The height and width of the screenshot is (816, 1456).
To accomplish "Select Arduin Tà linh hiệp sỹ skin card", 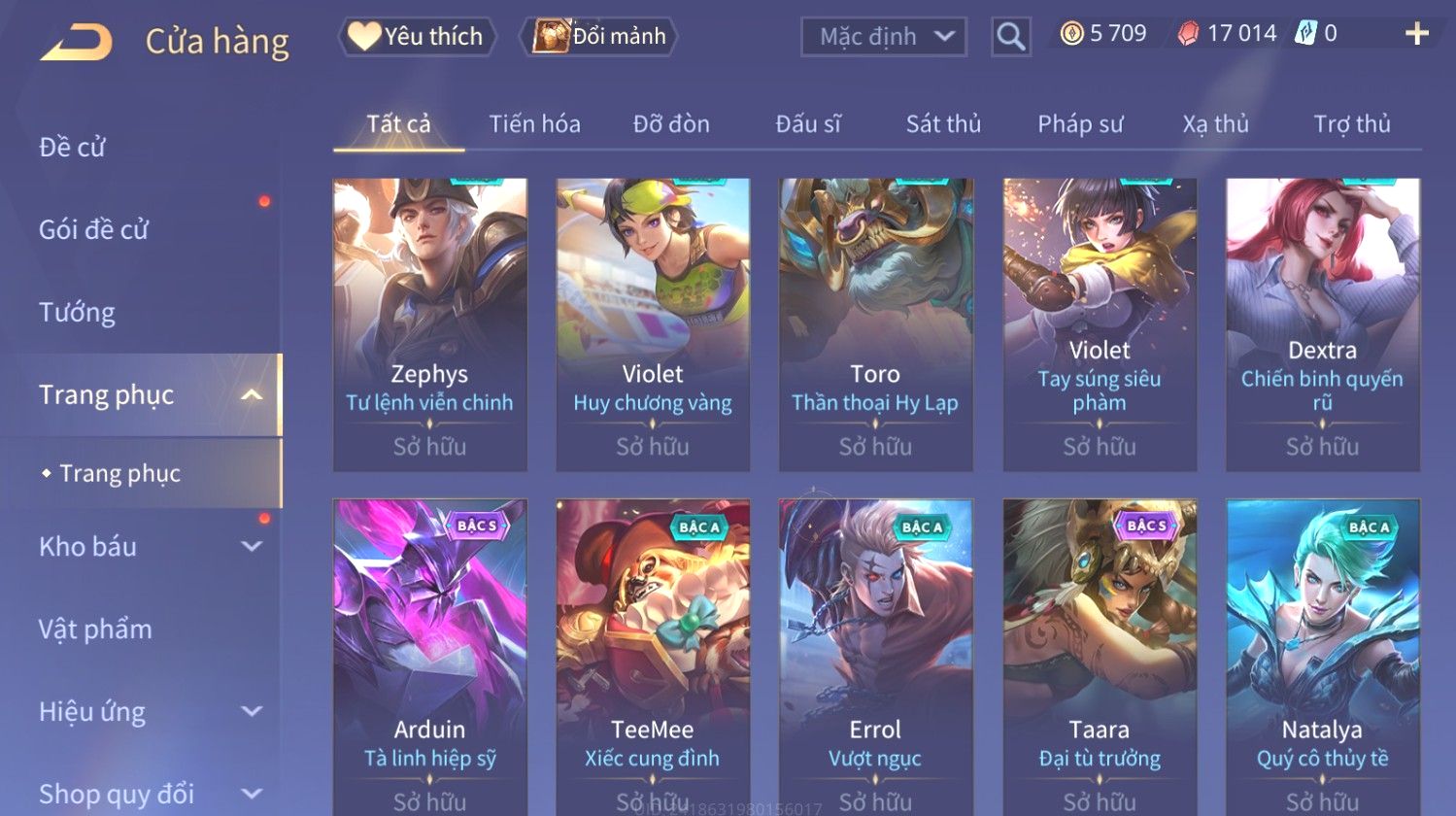I will coord(429,657).
